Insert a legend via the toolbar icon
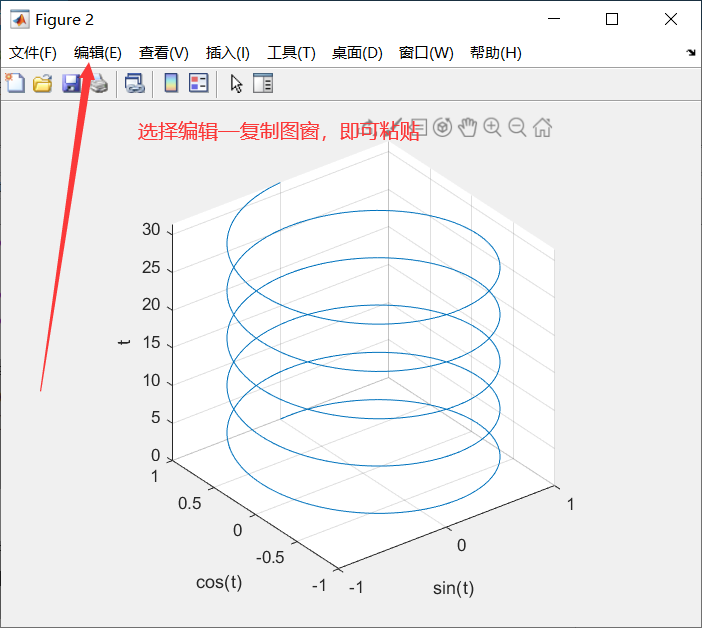Screen dimensions: 702x628 click(198, 83)
